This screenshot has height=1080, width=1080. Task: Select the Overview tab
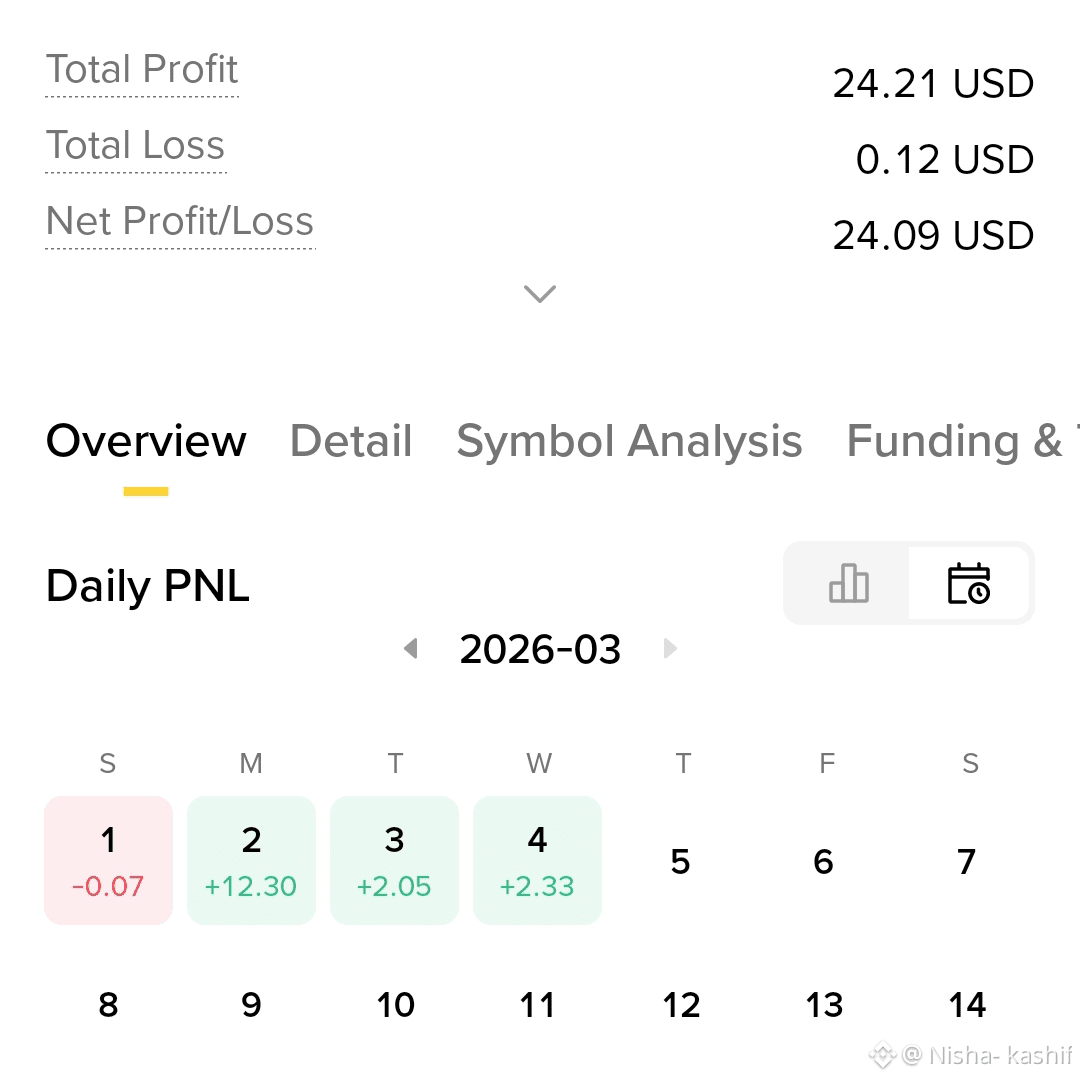(146, 441)
